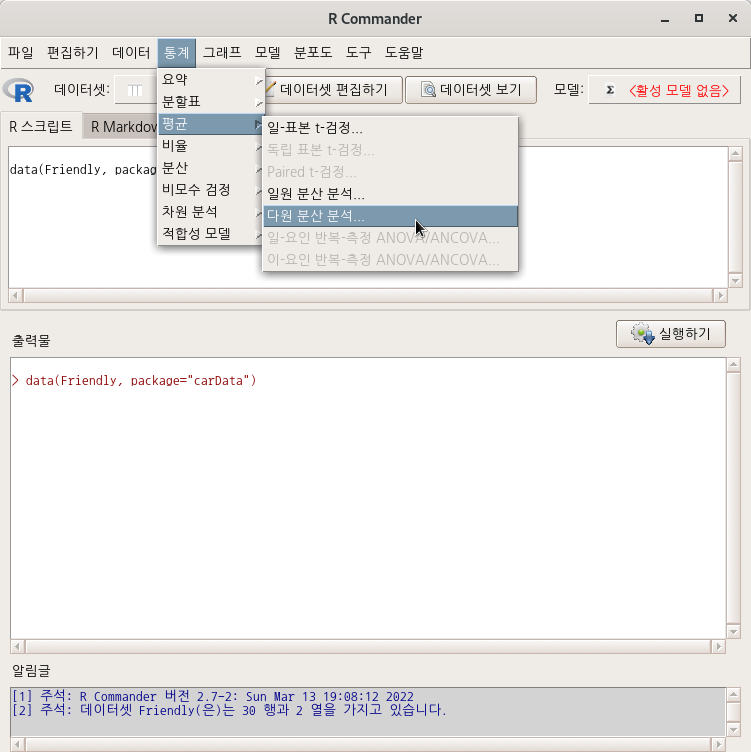The image size is (751, 752).
Task: Click the messages pane scroll-up arrow
Action: [x=733, y=694]
